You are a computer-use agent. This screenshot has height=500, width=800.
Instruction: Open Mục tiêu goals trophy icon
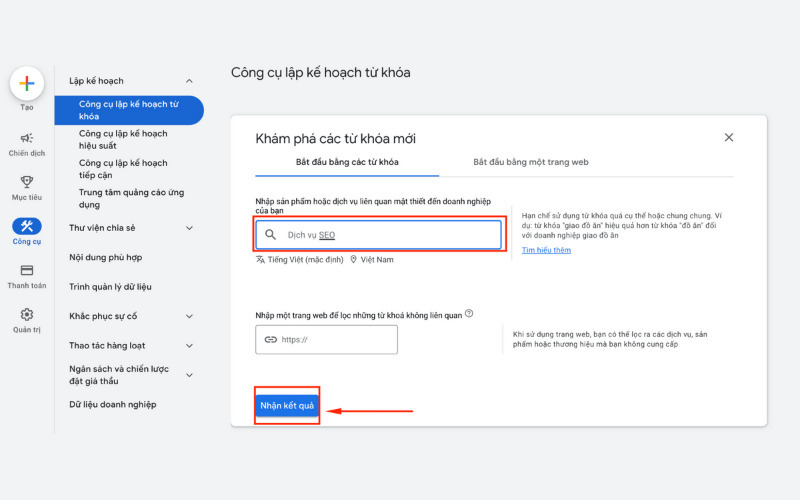coord(27,182)
